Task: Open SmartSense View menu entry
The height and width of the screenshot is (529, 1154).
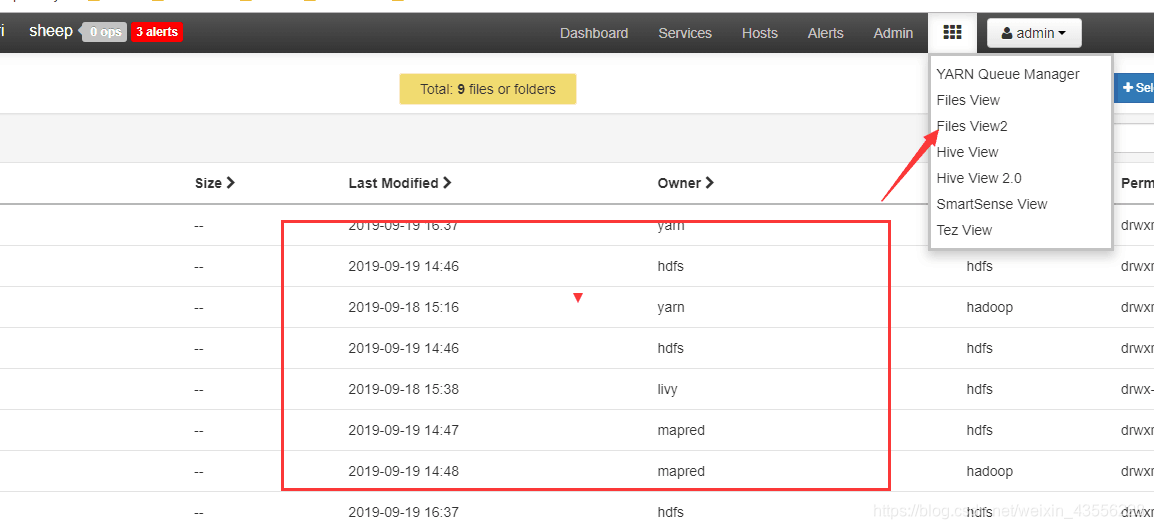Action: point(991,204)
